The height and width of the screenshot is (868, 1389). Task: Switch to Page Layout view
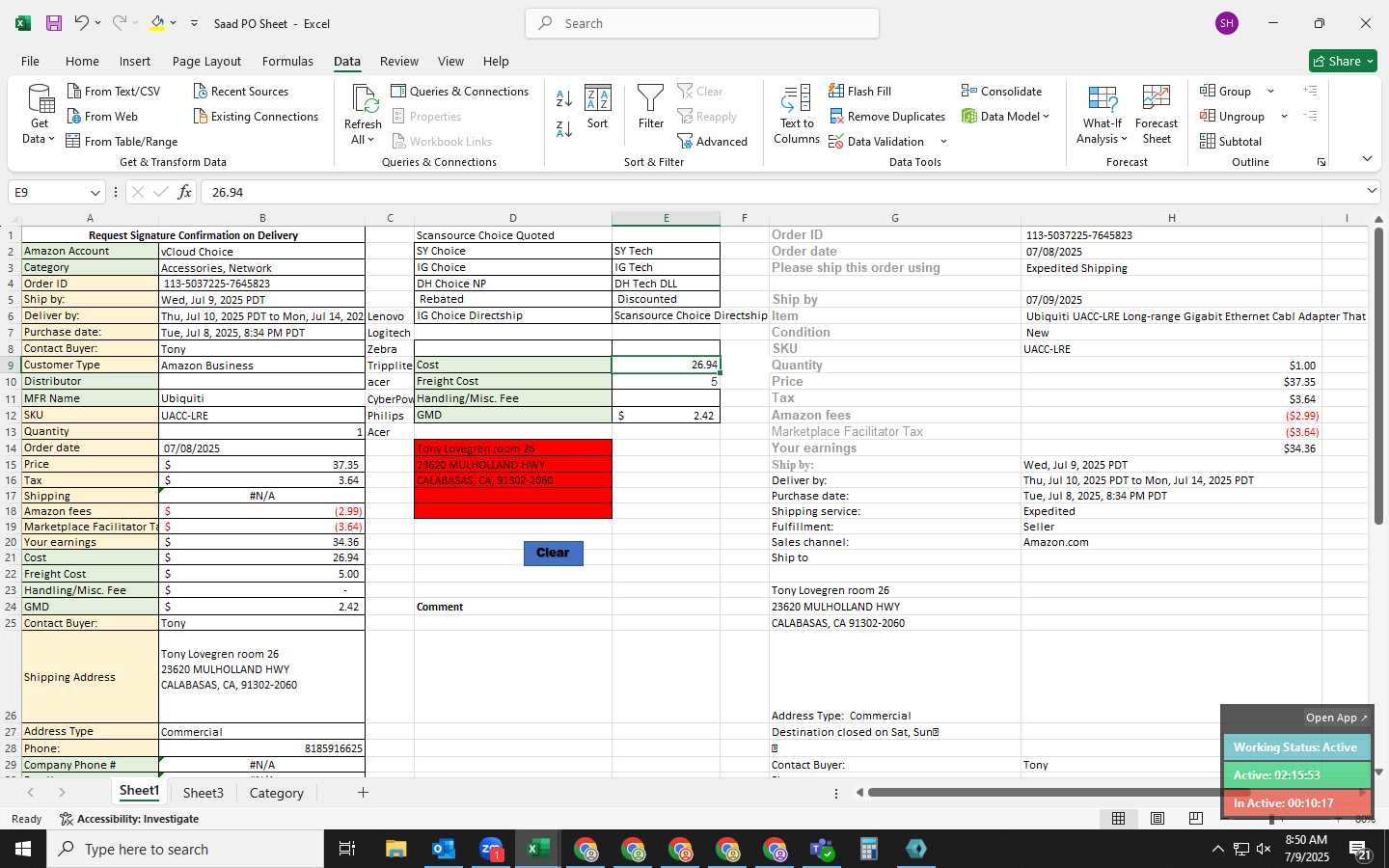(x=1157, y=818)
